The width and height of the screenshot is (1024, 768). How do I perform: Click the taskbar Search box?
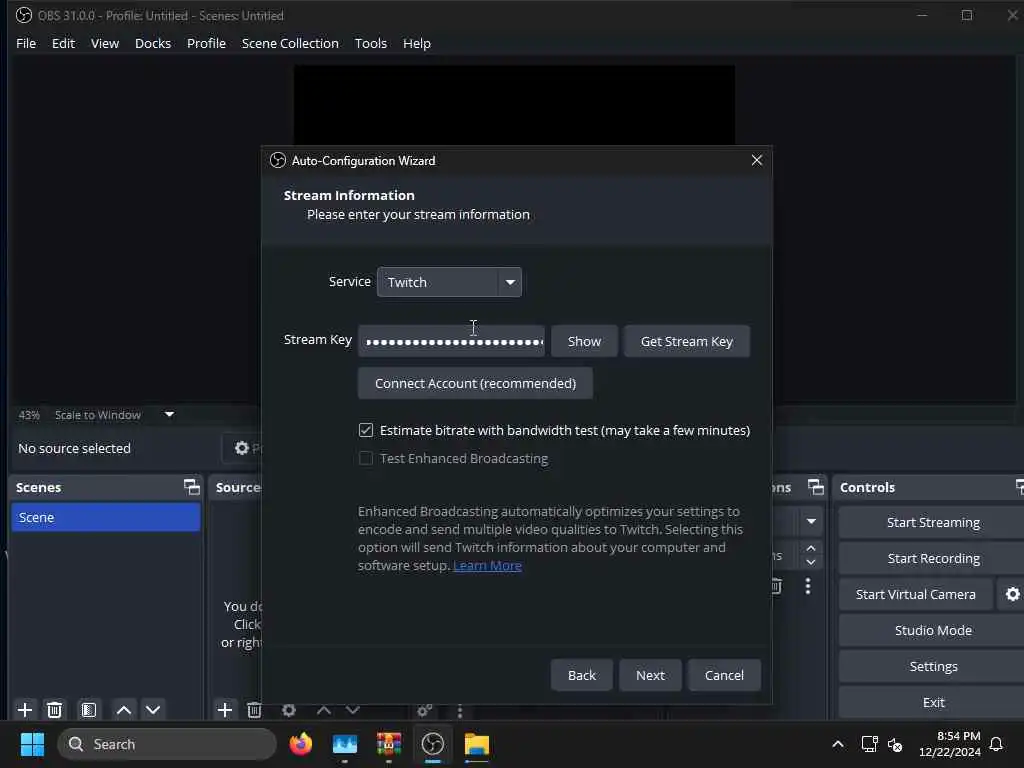[167, 744]
